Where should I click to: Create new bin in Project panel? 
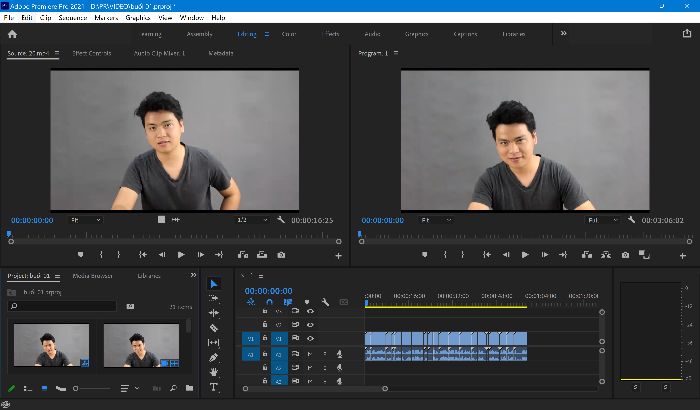(x=190, y=388)
